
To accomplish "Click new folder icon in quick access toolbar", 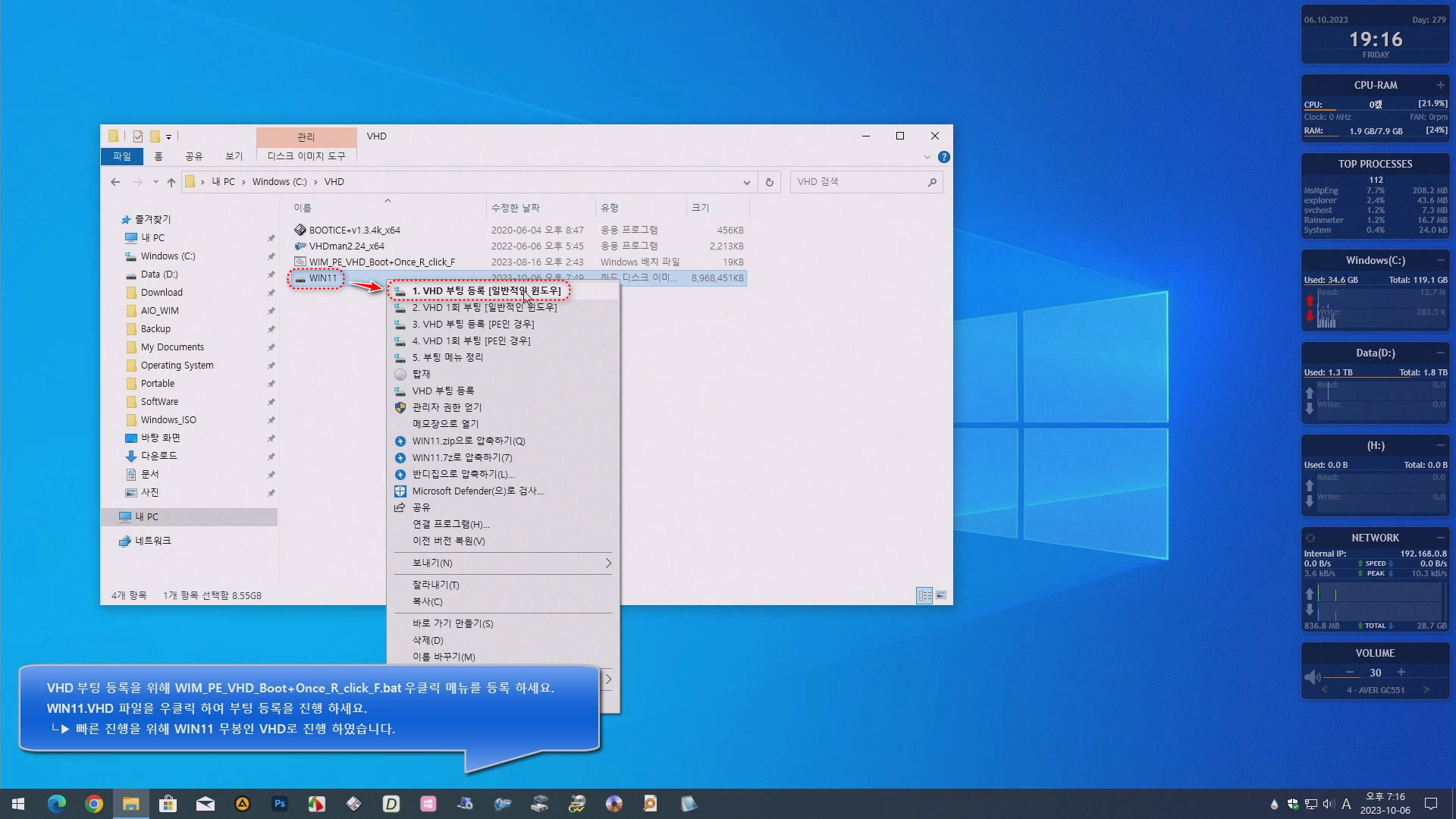I will [x=155, y=136].
